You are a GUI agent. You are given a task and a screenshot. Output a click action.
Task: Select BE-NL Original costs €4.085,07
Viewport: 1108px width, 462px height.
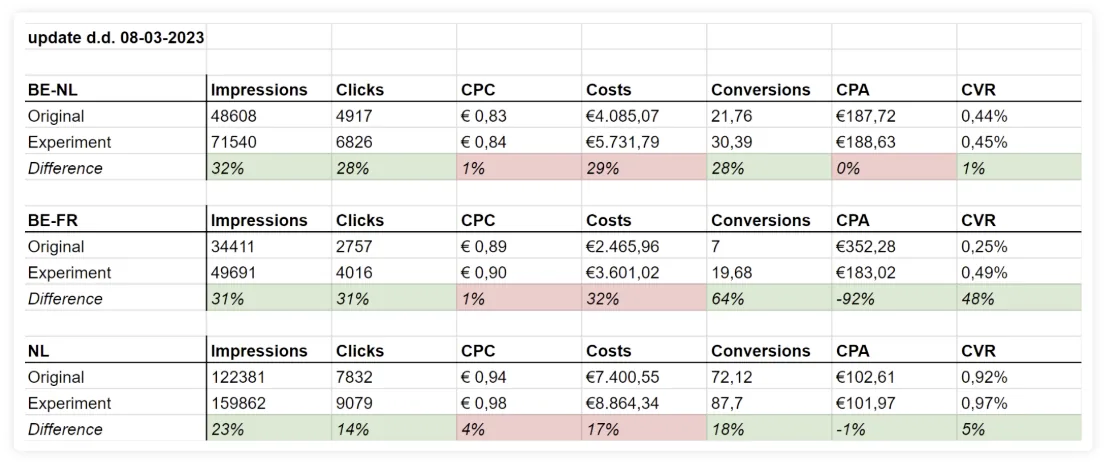pyautogui.click(x=644, y=115)
